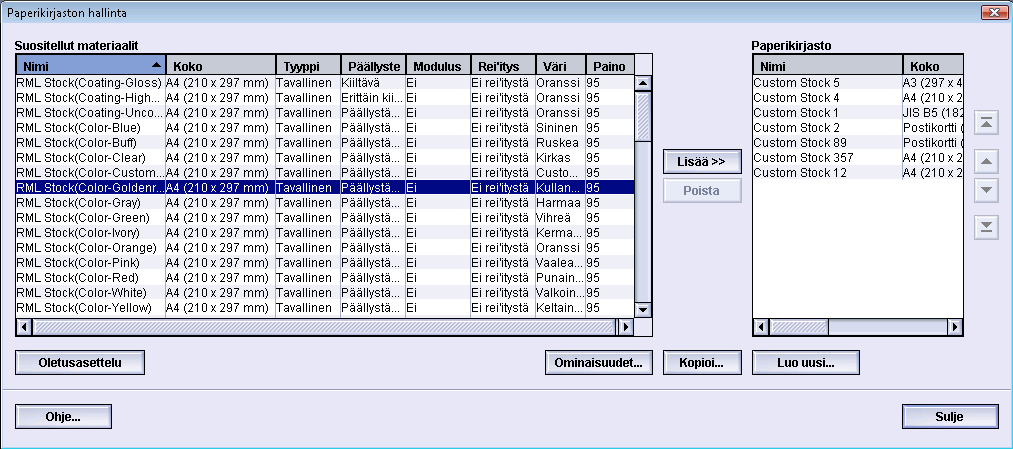This screenshot has height=449, width=1013.
Task: Click right arrow of Paperikirjasto horizontal scrollbar
Action: (x=955, y=327)
